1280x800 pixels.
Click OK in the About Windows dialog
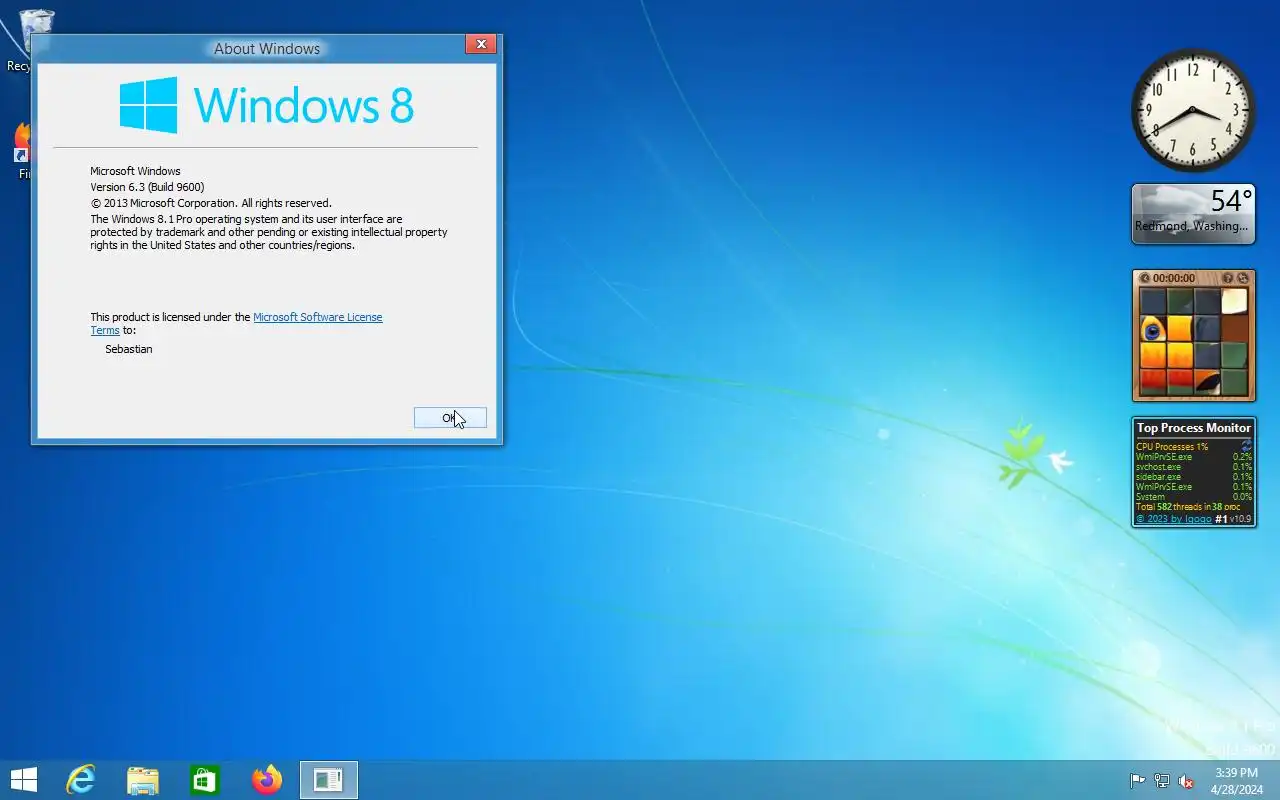click(450, 418)
